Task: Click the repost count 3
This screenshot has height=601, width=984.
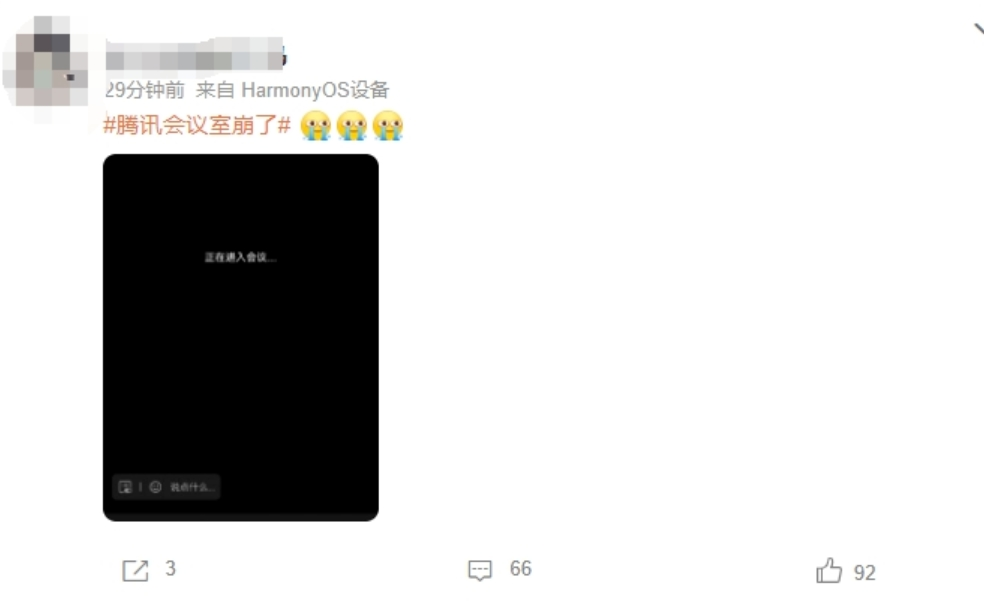Action: pyautogui.click(x=170, y=568)
